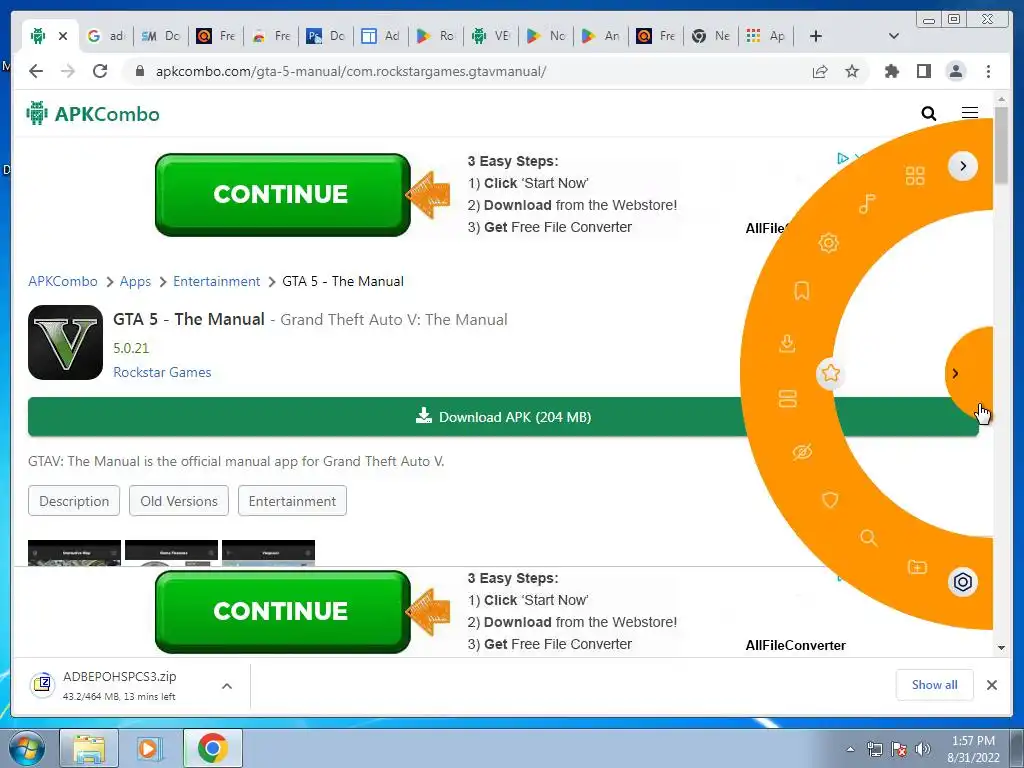Image resolution: width=1024 pixels, height=768 pixels.
Task: Switch to the 'Ne' tab
Action: [x=711, y=36]
